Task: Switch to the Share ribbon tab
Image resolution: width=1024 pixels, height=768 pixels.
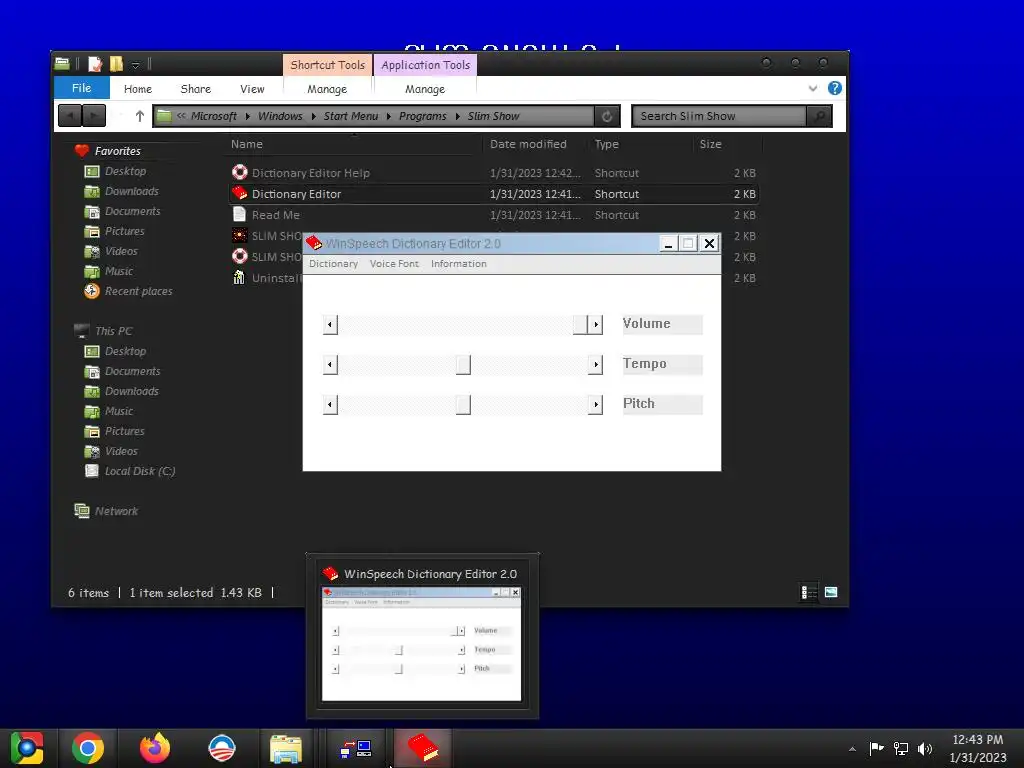Action: tap(195, 89)
